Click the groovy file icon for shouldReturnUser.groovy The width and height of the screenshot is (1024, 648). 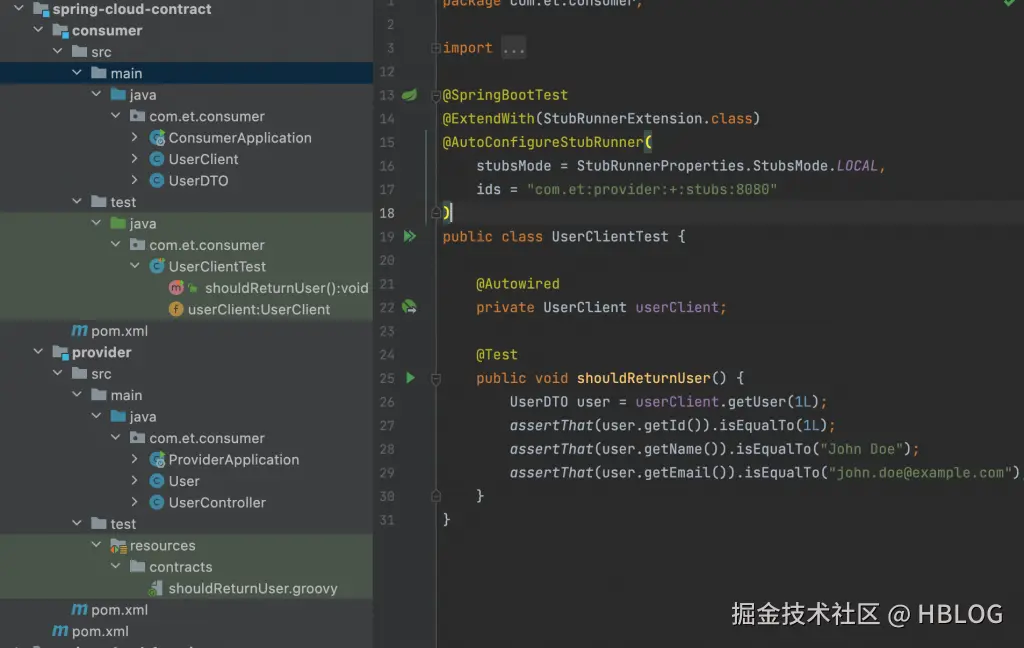pyautogui.click(x=156, y=589)
